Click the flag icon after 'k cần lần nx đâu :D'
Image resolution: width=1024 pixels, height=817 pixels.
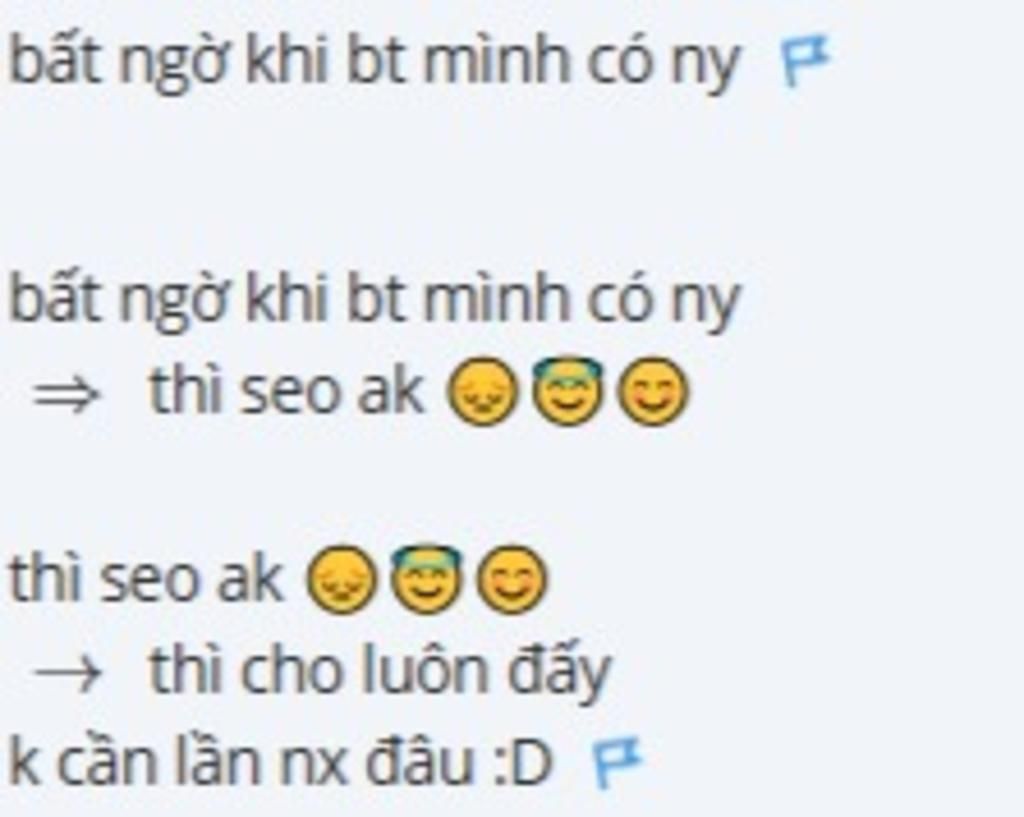click(x=617, y=762)
